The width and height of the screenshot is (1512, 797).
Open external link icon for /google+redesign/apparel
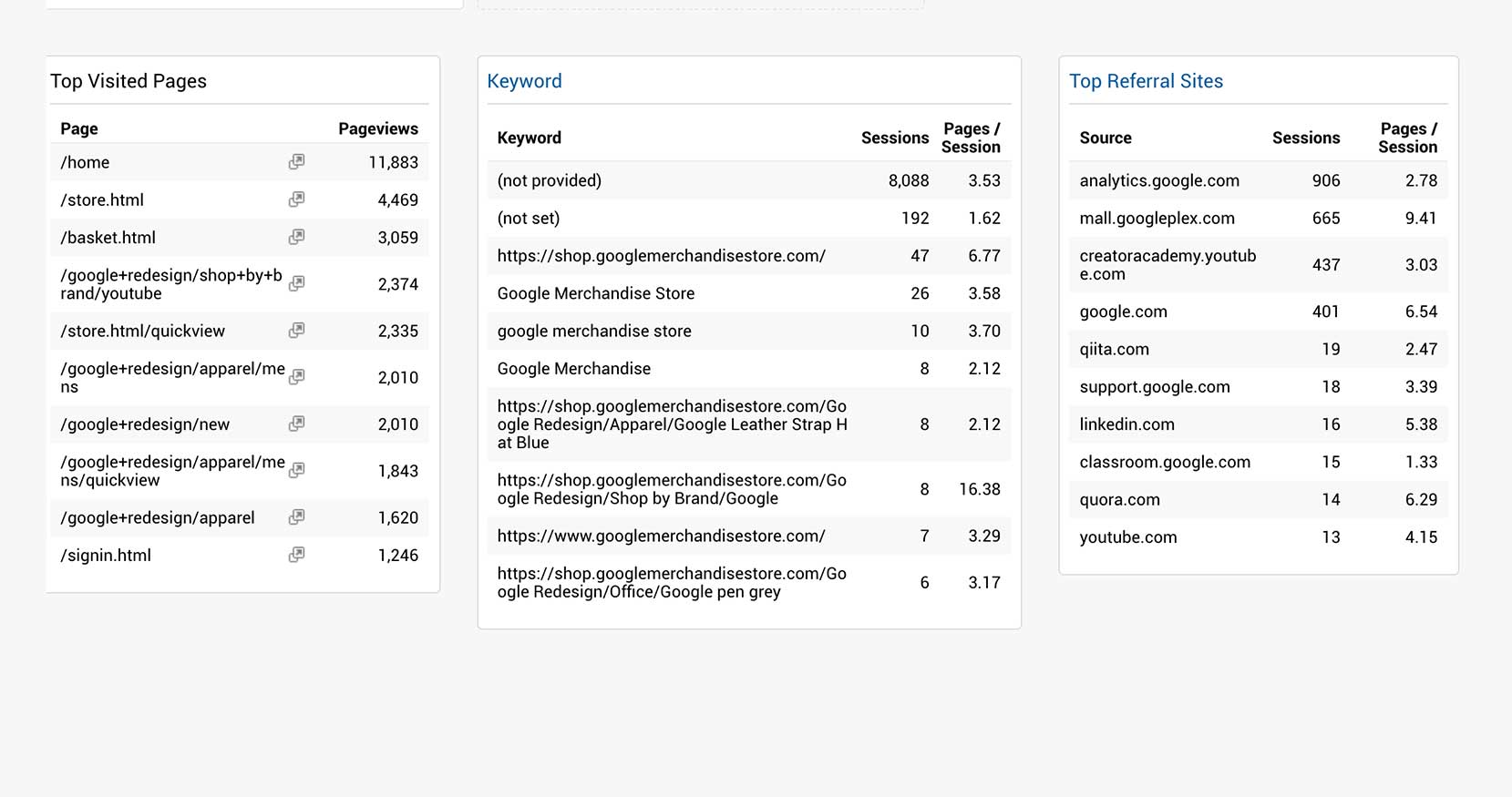[x=296, y=517]
